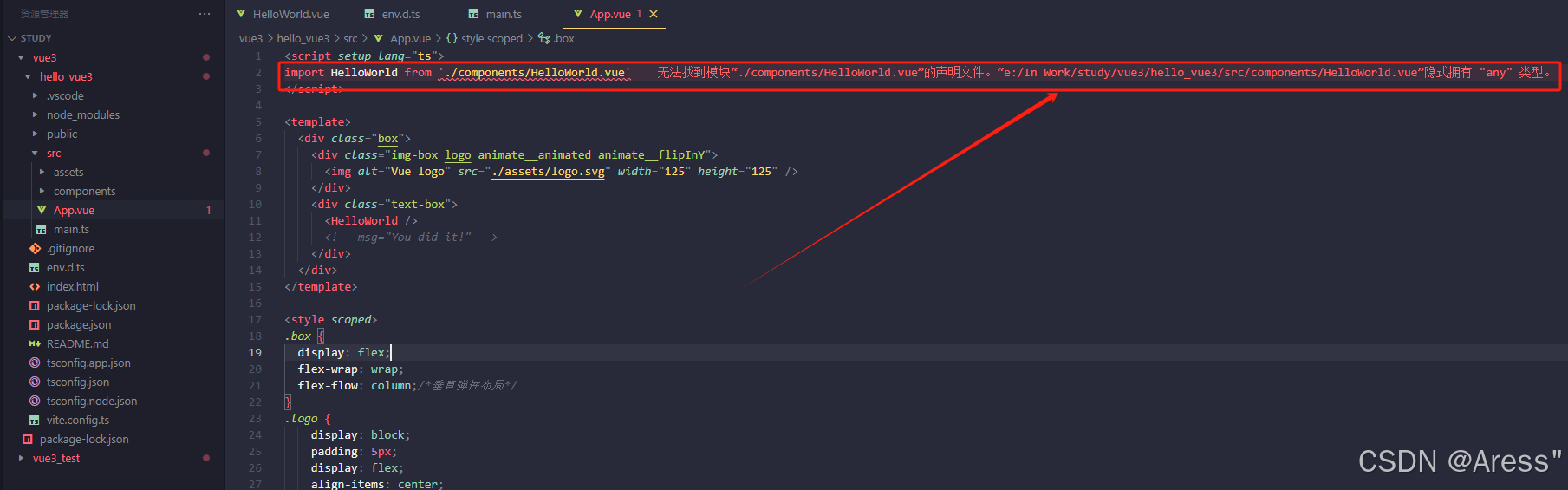Click the HTML icon beside index.html
This screenshot has height=490, width=1568.
35,286
